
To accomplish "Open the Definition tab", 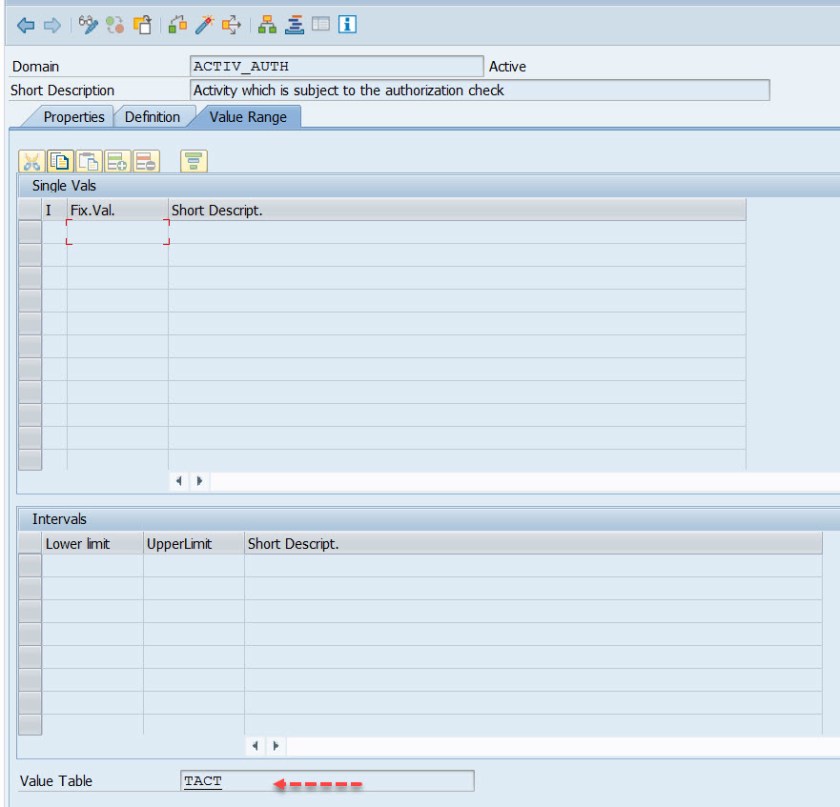I will 152,117.
